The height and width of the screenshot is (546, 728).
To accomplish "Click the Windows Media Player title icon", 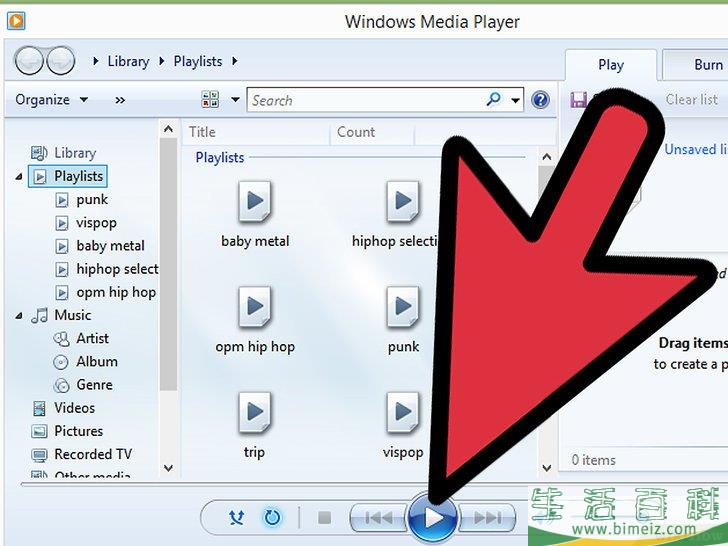I will (x=16, y=21).
